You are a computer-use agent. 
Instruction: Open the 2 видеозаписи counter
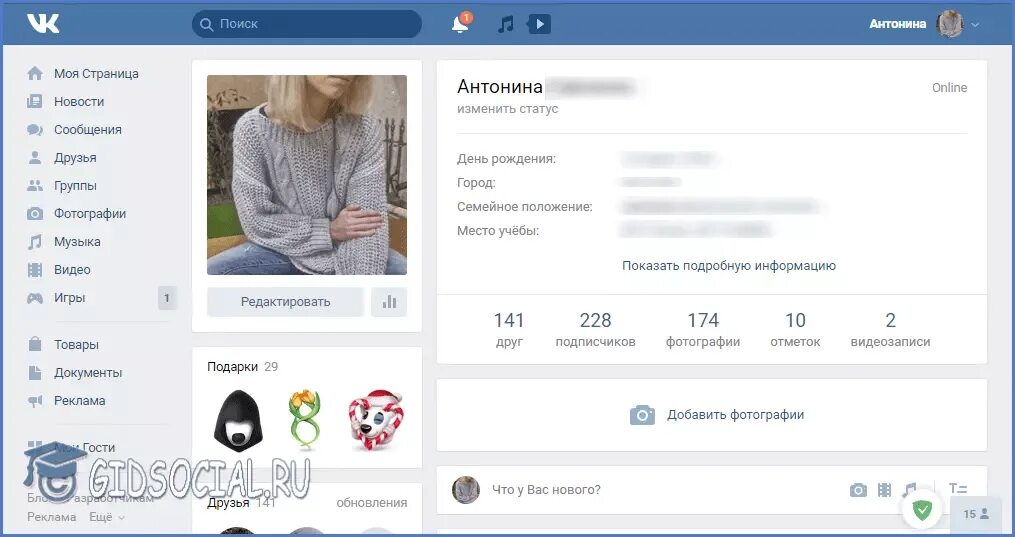[890, 329]
